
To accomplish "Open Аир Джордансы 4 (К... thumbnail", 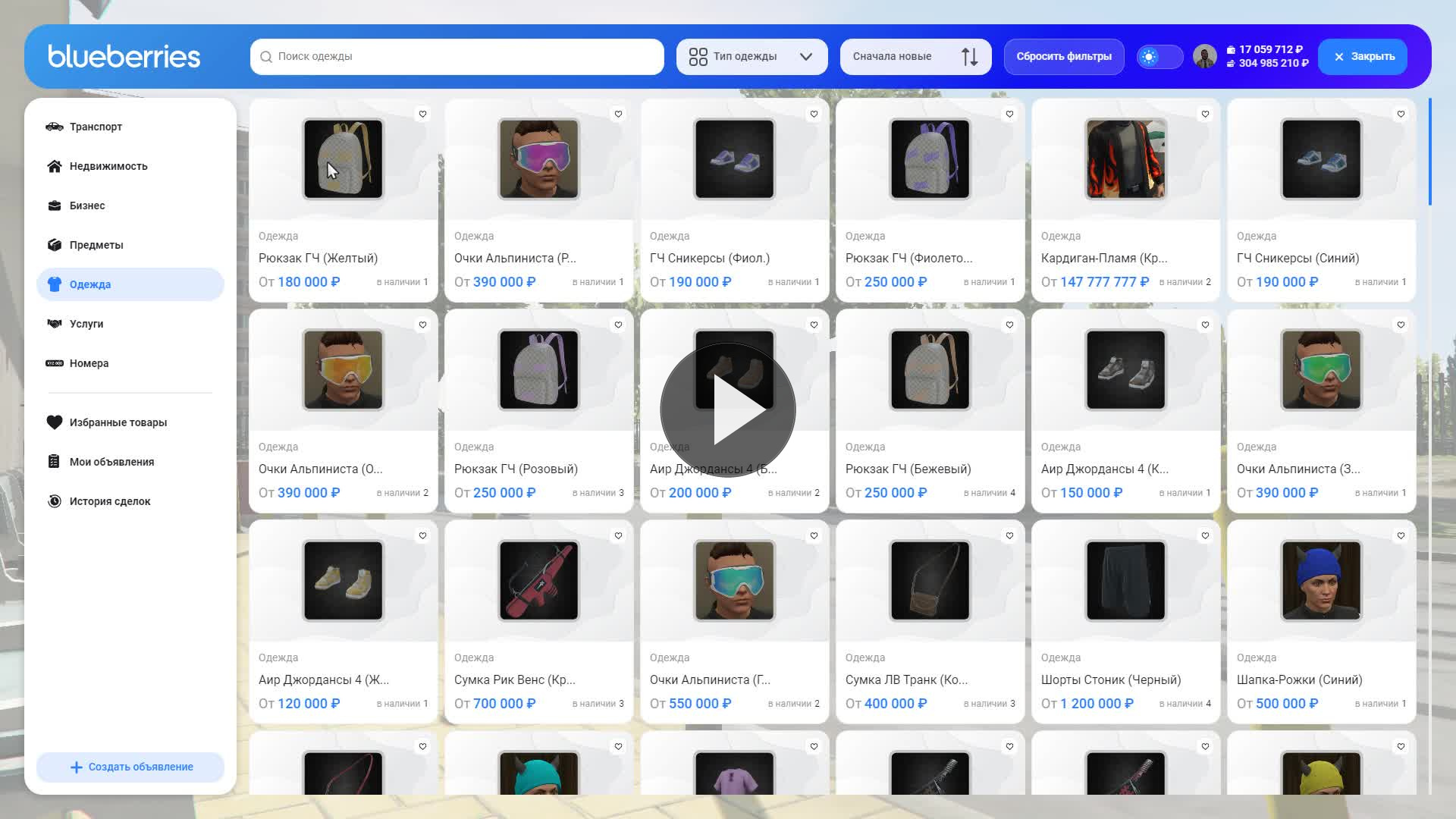I will (1126, 370).
